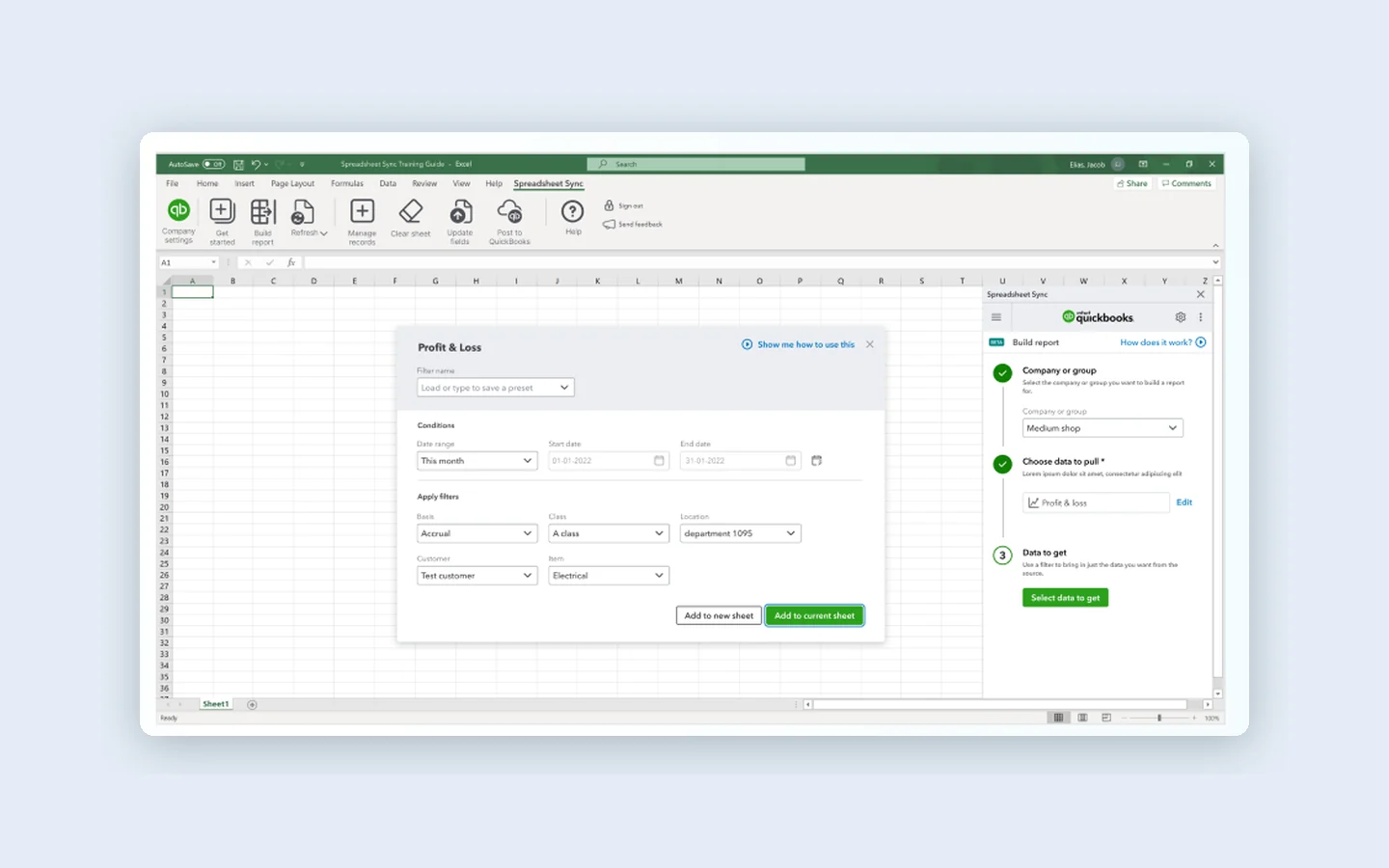
Task: Open the gear settings in QuickBooks panel
Action: [1180, 317]
